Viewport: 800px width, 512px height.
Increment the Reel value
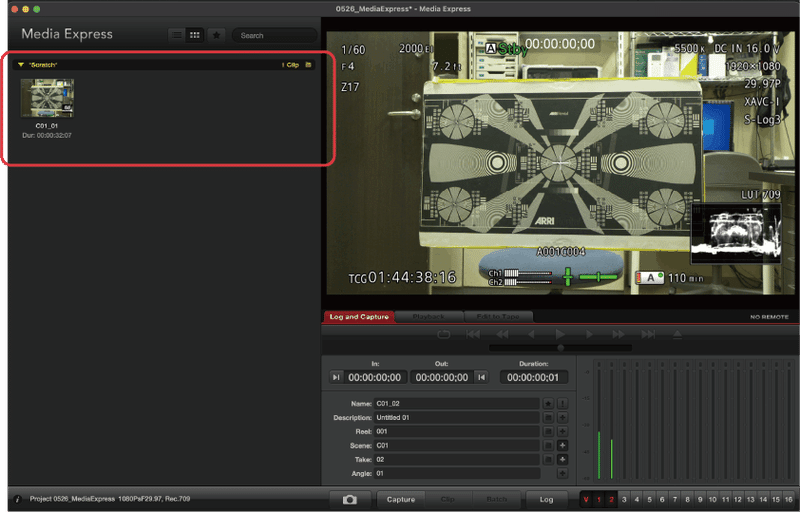(562, 431)
